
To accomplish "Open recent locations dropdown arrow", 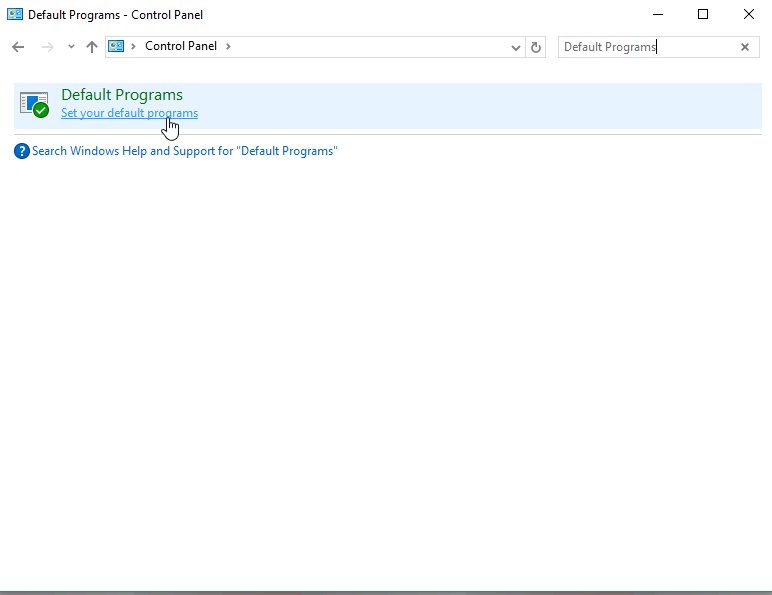I will [71, 47].
